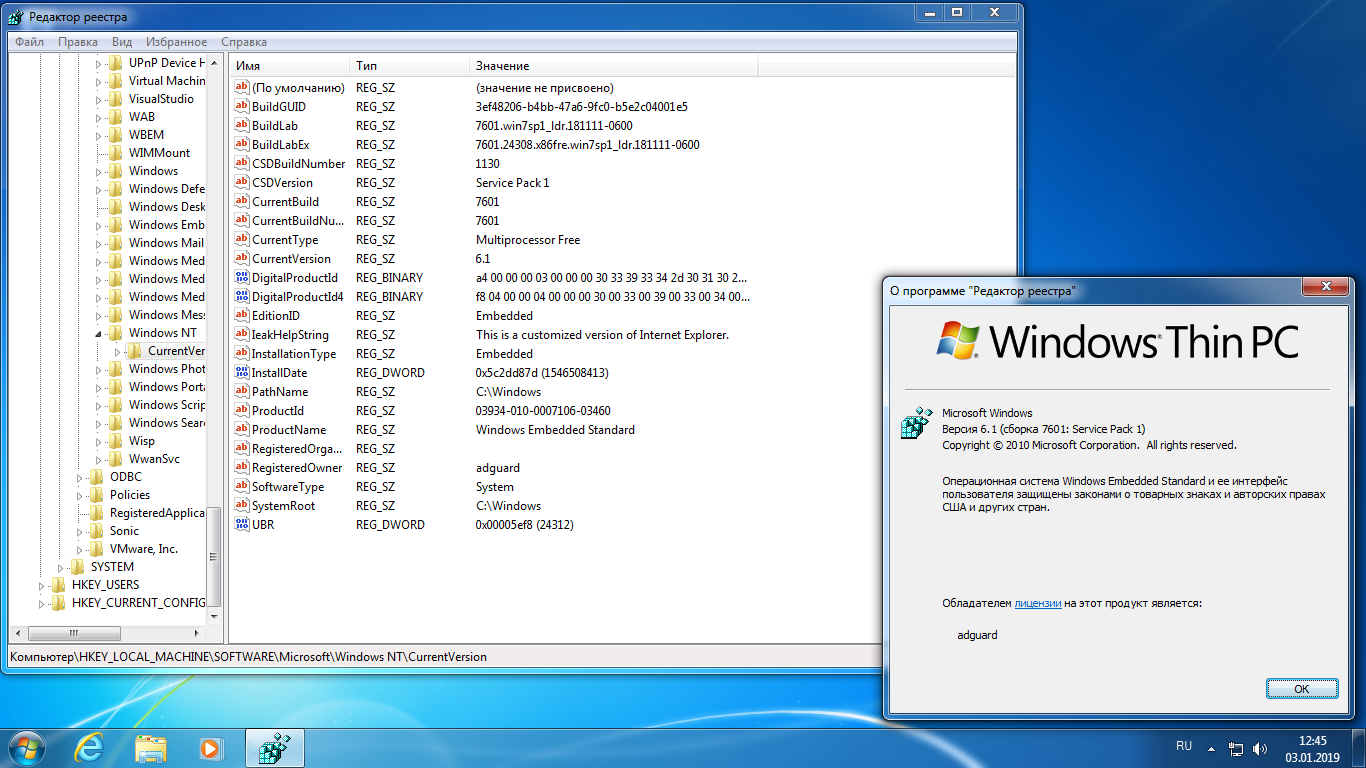Sort by the Значение column header
The height and width of the screenshot is (768, 1366).
(614, 66)
